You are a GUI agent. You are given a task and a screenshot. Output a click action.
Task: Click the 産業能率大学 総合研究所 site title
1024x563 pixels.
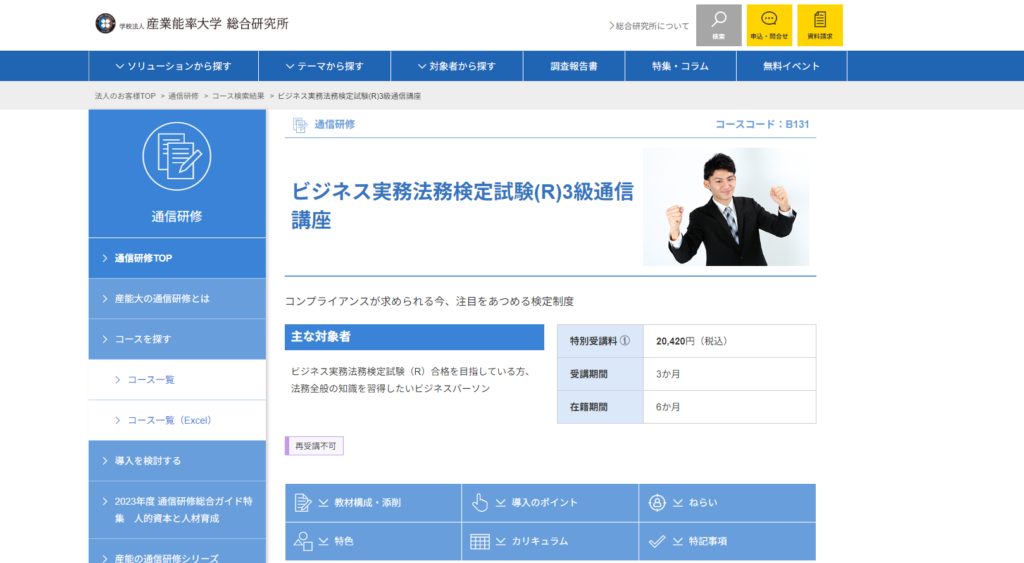pos(217,24)
